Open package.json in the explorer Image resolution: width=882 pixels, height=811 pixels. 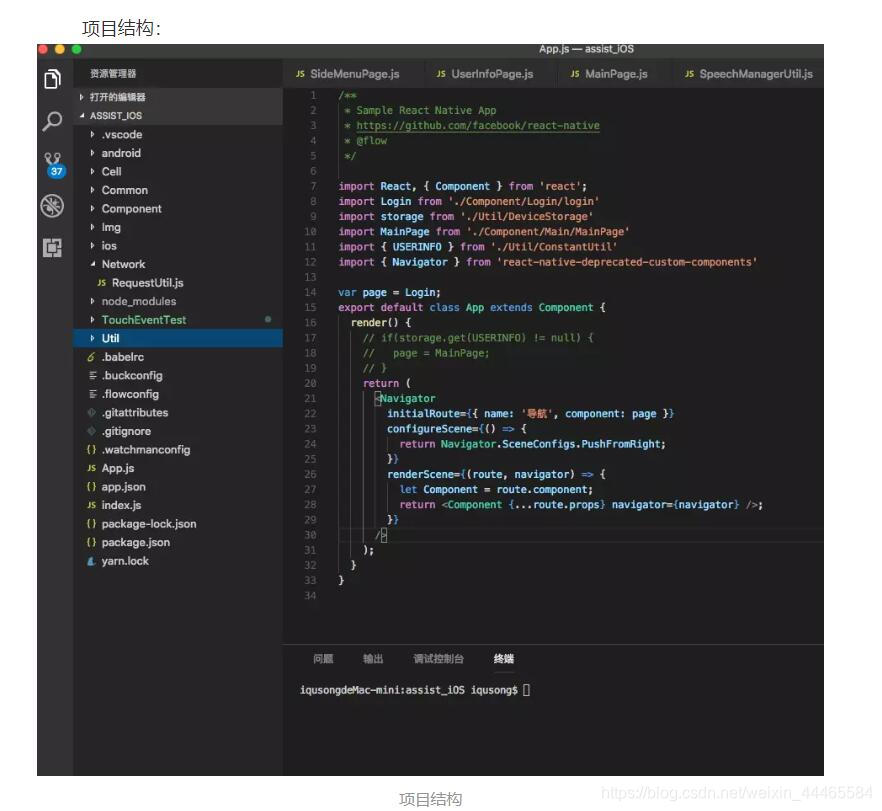pyautogui.click(x=136, y=542)
